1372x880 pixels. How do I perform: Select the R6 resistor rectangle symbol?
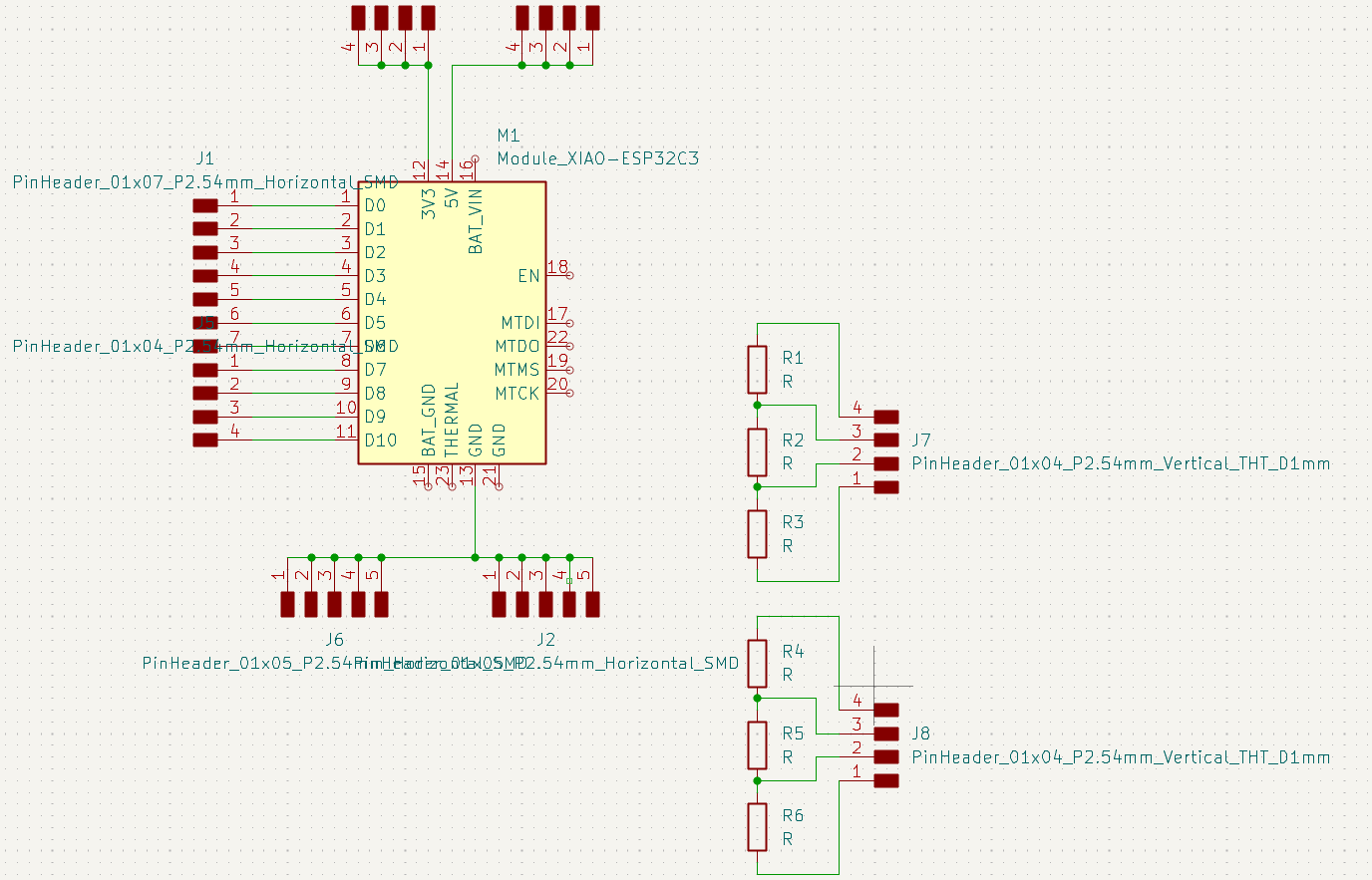pos(758,827)
